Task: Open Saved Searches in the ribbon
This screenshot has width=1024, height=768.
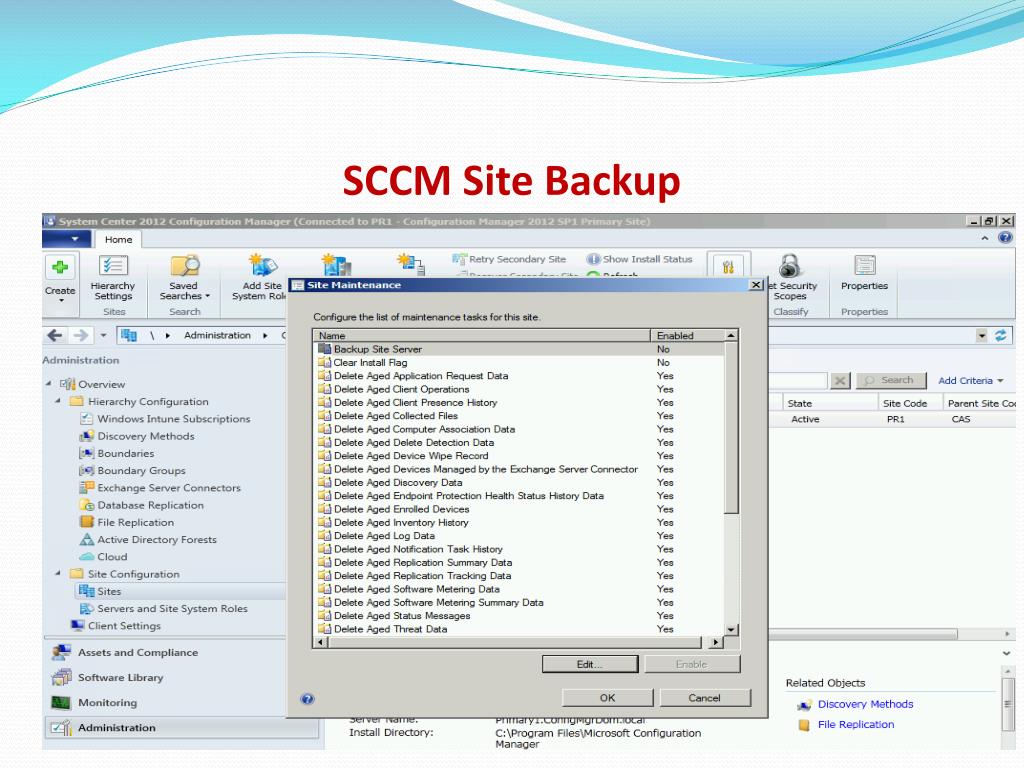Action: (185, 278)
